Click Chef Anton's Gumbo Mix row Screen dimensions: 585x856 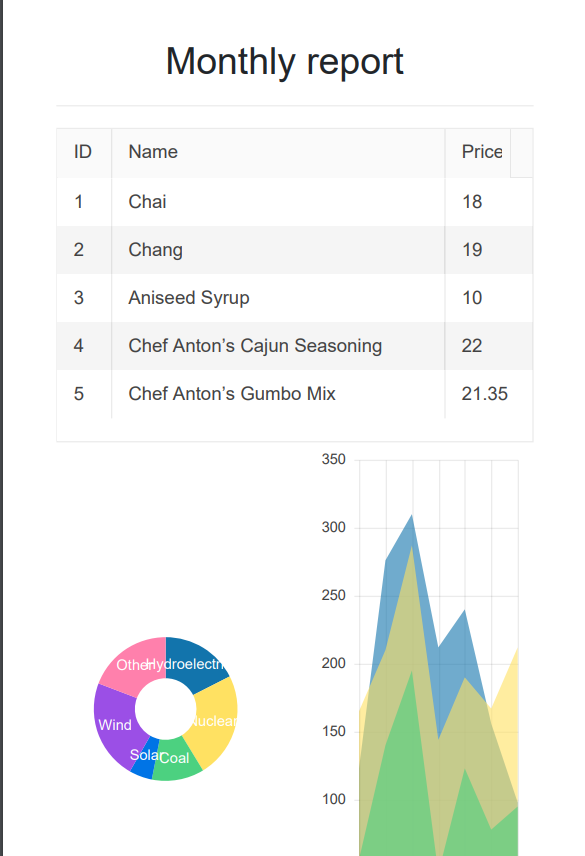point(295,394)
